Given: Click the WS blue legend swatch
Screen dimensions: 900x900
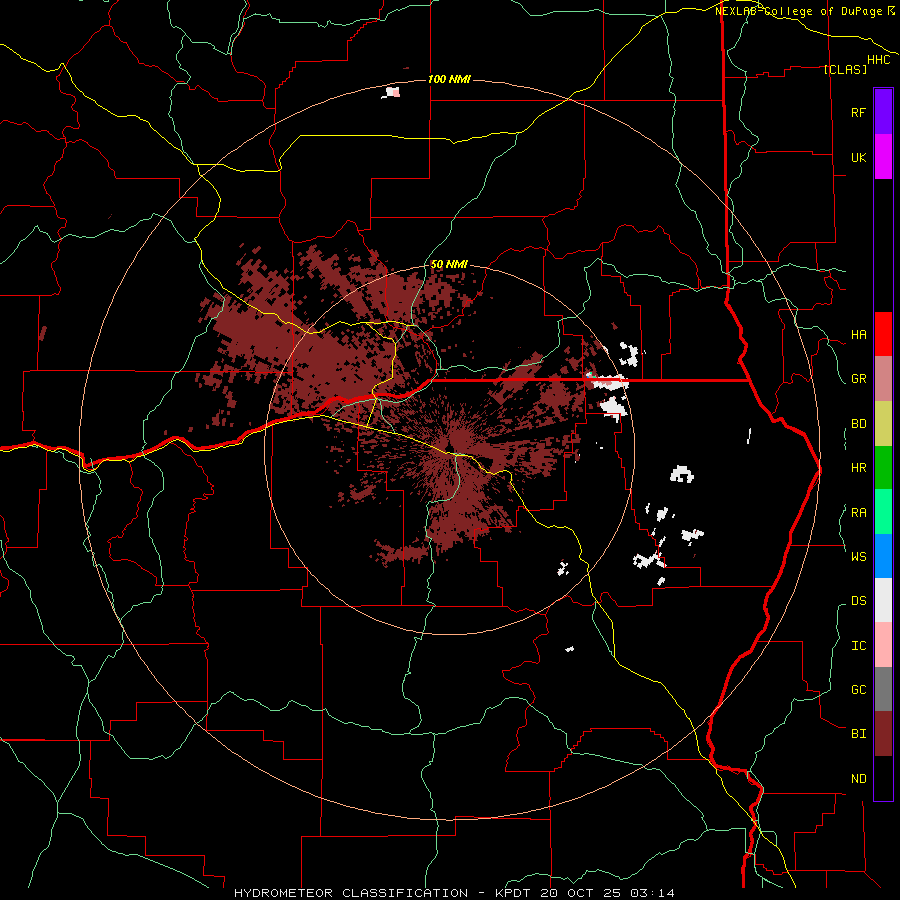Looking at the screenshot, I should click(883, 556).
